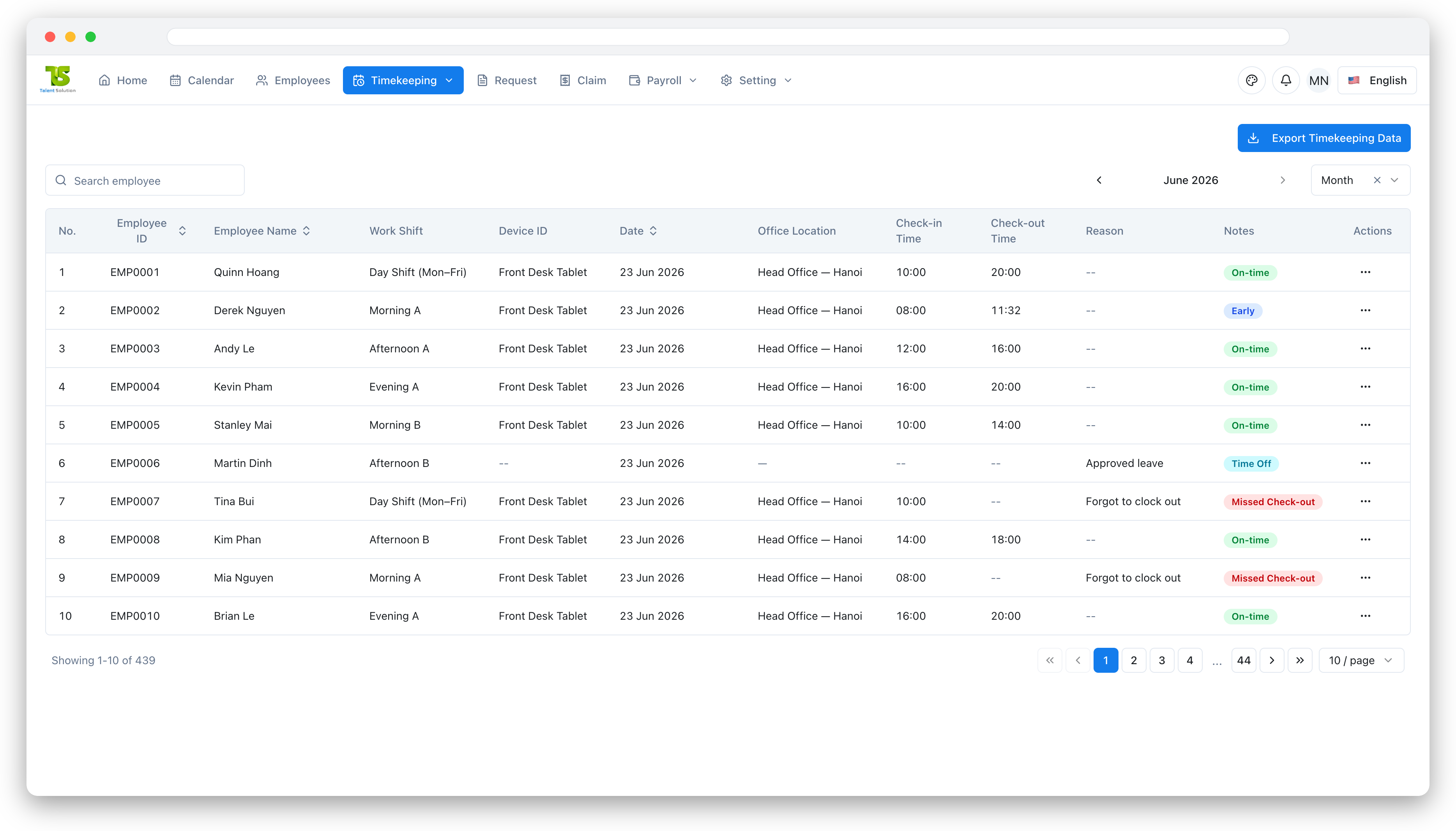Sort by Employee Name column
Screen dimensions: 1456x831
coord(306,231)
